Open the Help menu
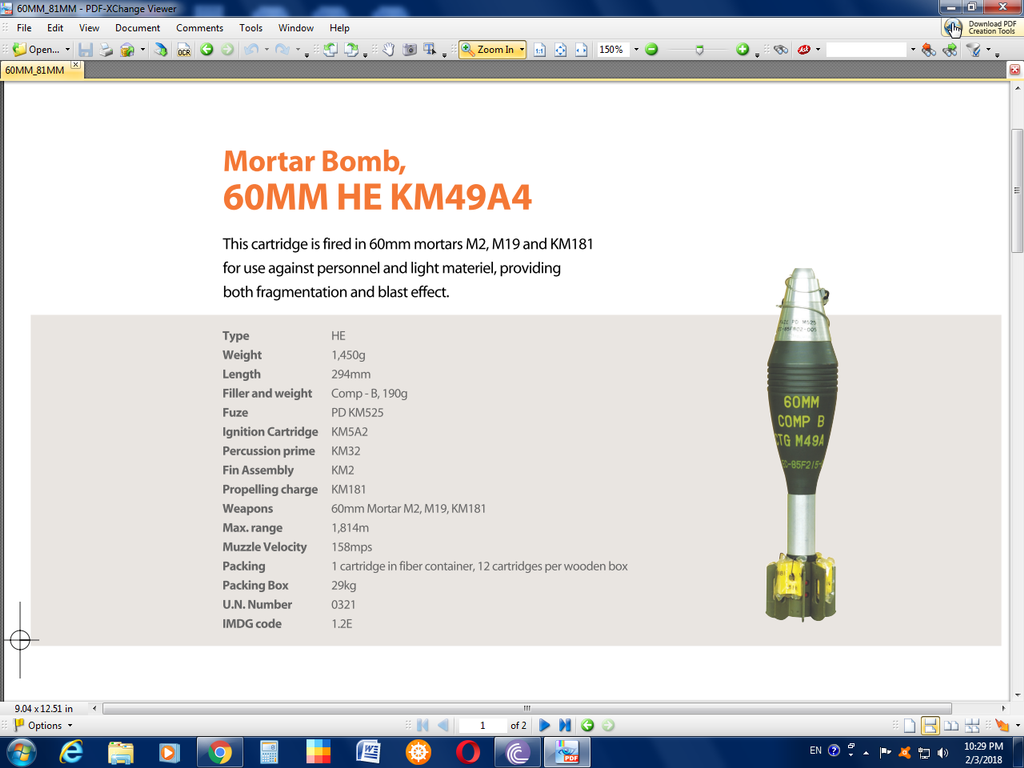The height and width of the screenshot is (768, 1024). (x=340, y=28)
